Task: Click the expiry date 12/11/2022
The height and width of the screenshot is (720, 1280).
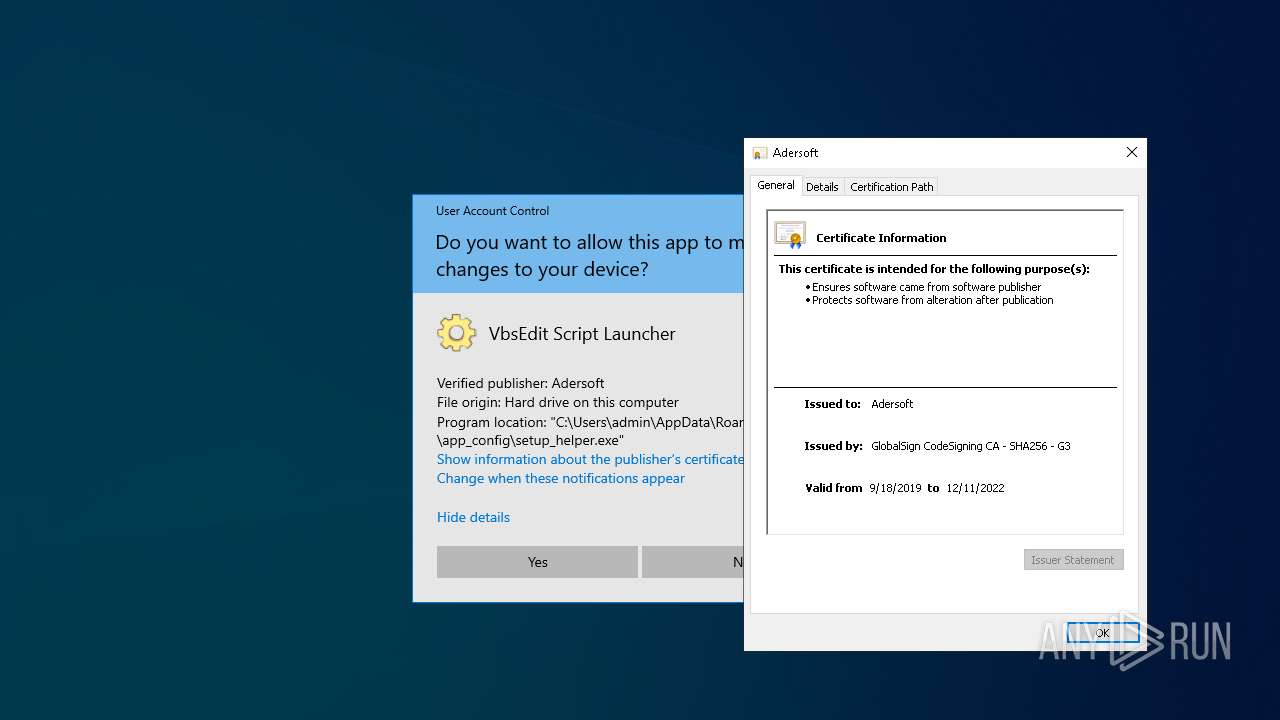Action: click(x=975, y=488)
